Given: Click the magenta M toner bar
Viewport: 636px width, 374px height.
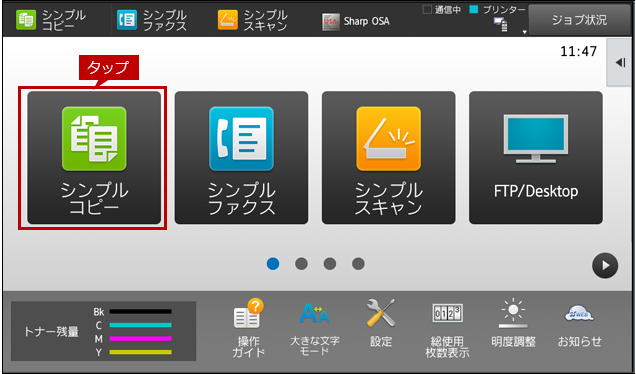Looking at the screenshot, I should (140, 338).
